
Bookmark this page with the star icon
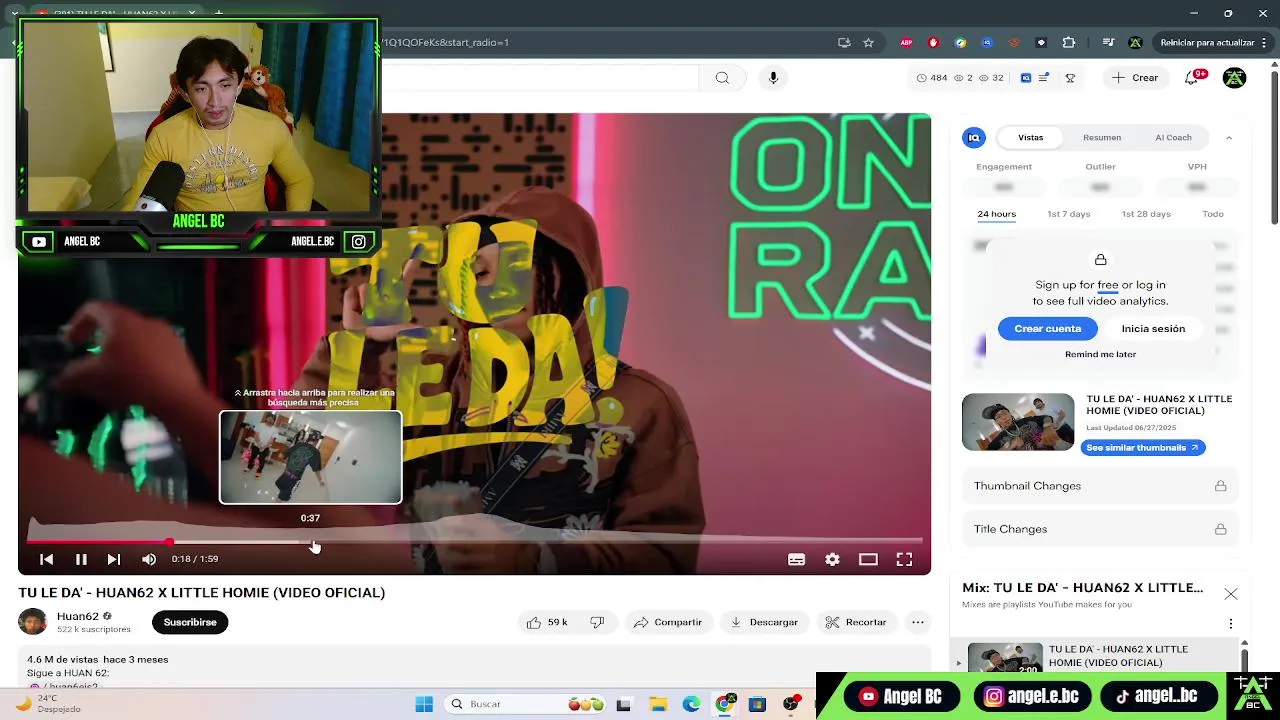coord(868,43)
